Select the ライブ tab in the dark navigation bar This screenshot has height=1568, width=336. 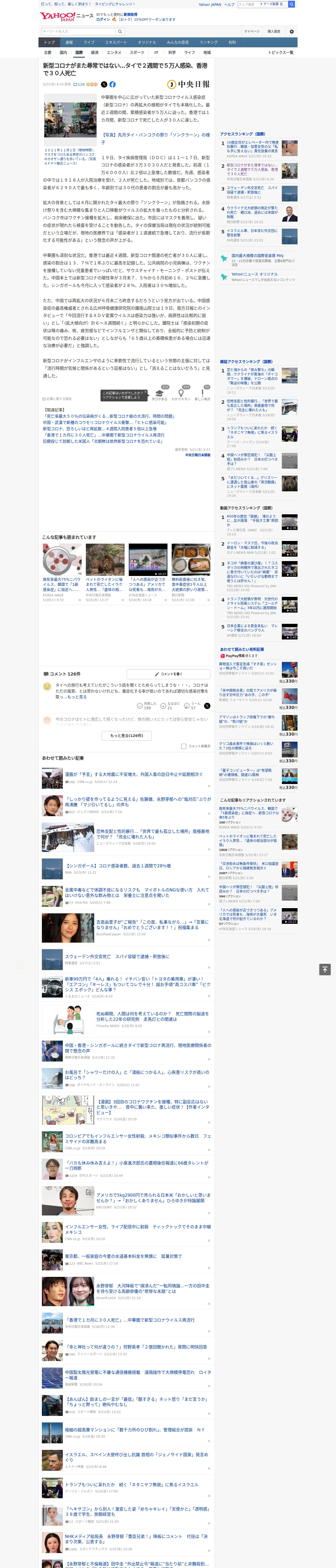point(89,43)
